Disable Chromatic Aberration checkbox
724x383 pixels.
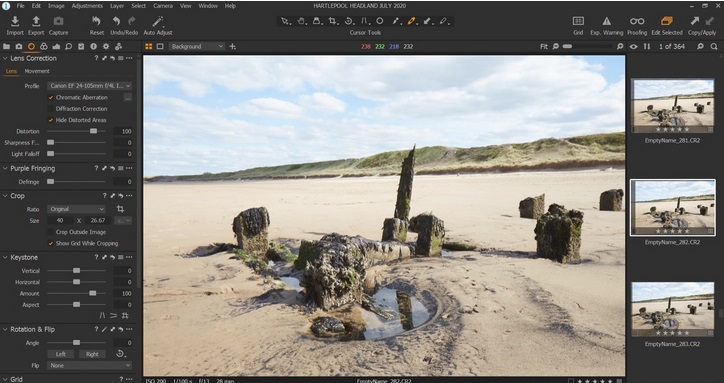click(x=51, y=97)
